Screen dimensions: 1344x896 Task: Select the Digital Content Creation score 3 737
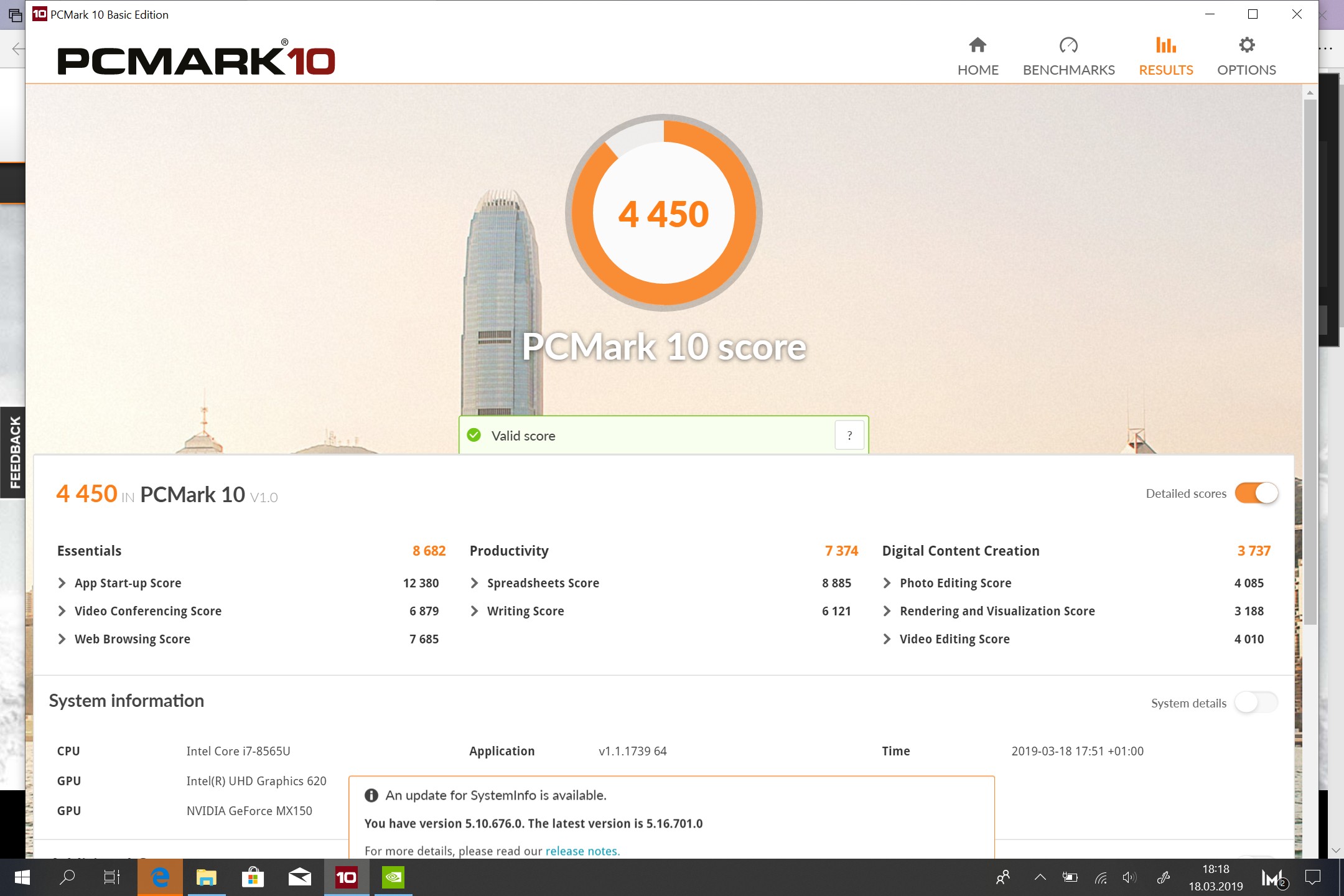[1254, 551]
